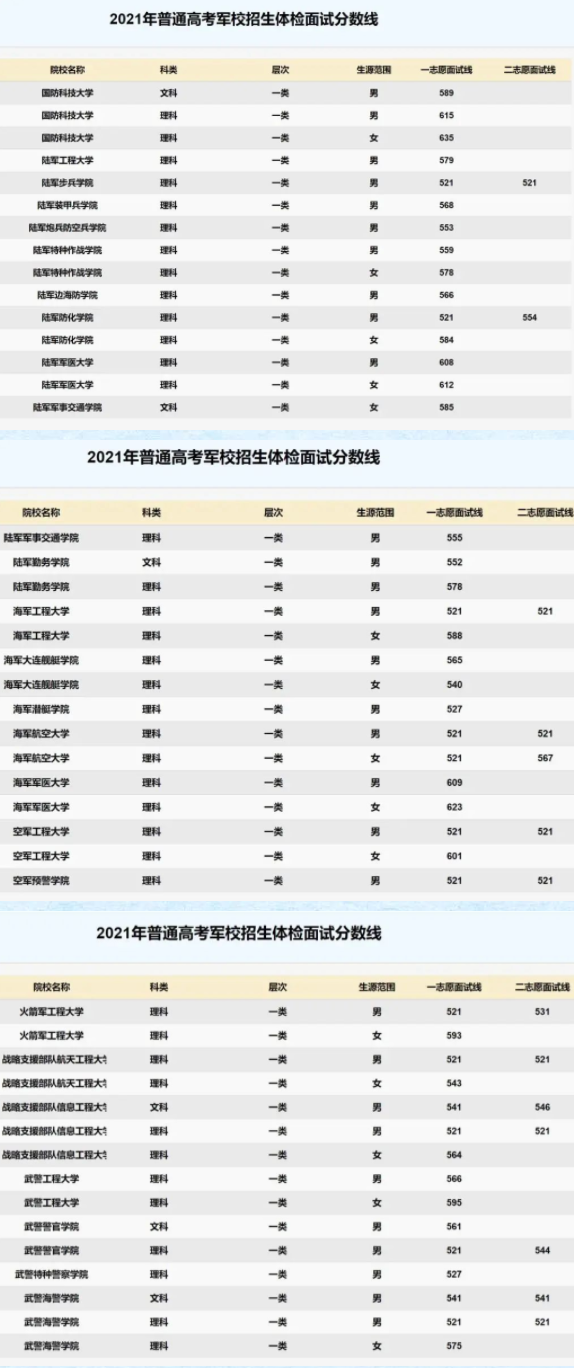Select the score value 593
Screen dimensions: 574x1368
pos(454,1035)
